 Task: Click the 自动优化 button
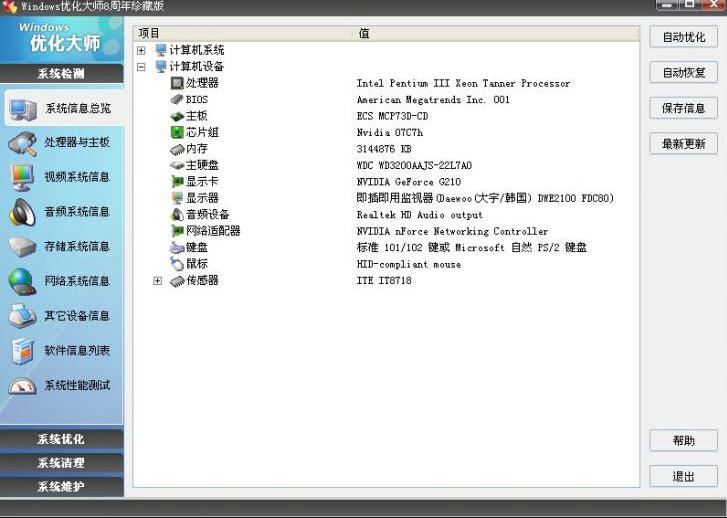[683, 37]
